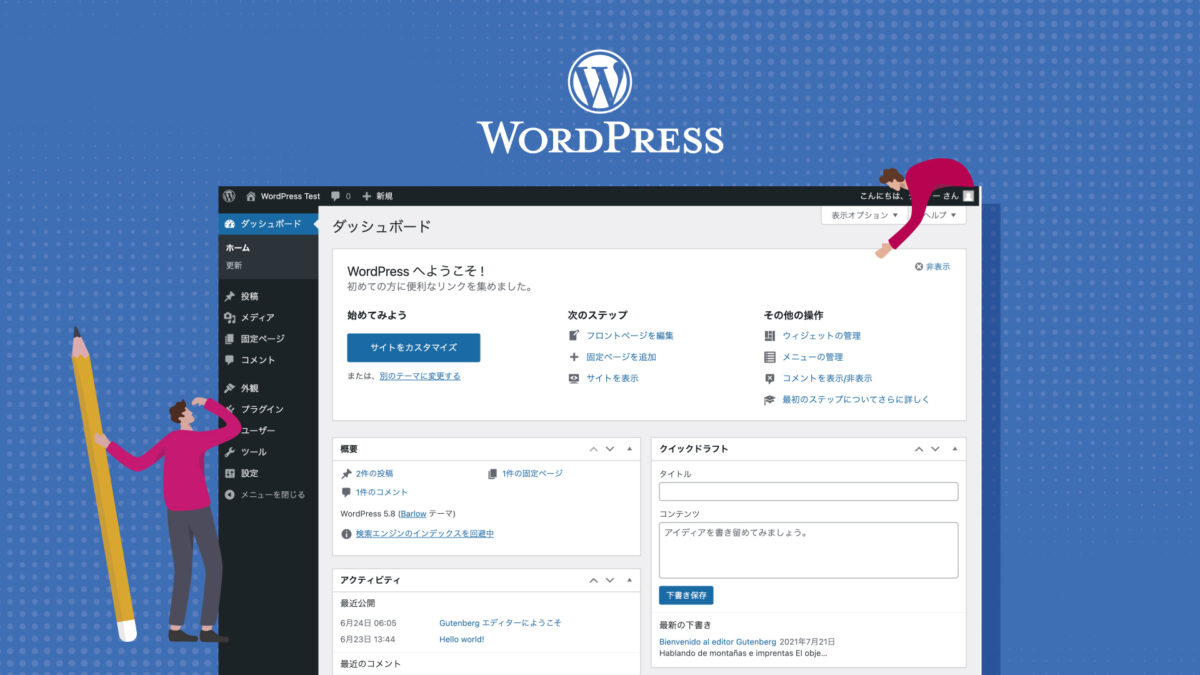Screen dimensions: 1200x675
Task: Move the クイックドラフト panel up
Action: pos(919,449)
